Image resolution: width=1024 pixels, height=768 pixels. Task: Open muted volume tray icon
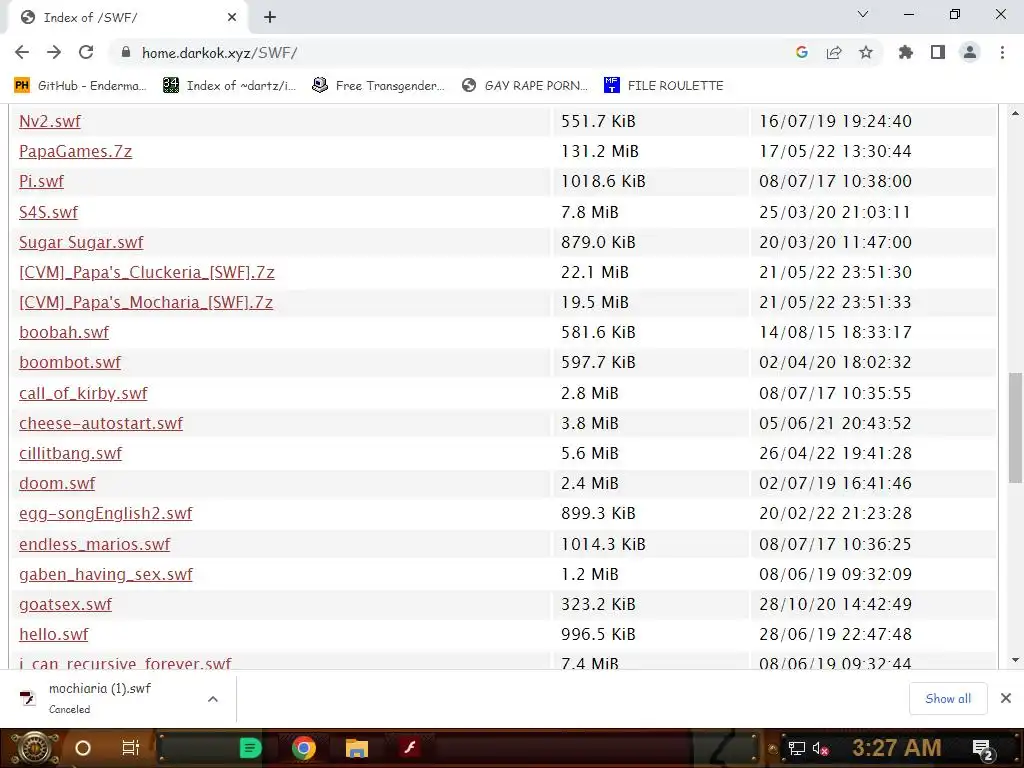point(820,749)
